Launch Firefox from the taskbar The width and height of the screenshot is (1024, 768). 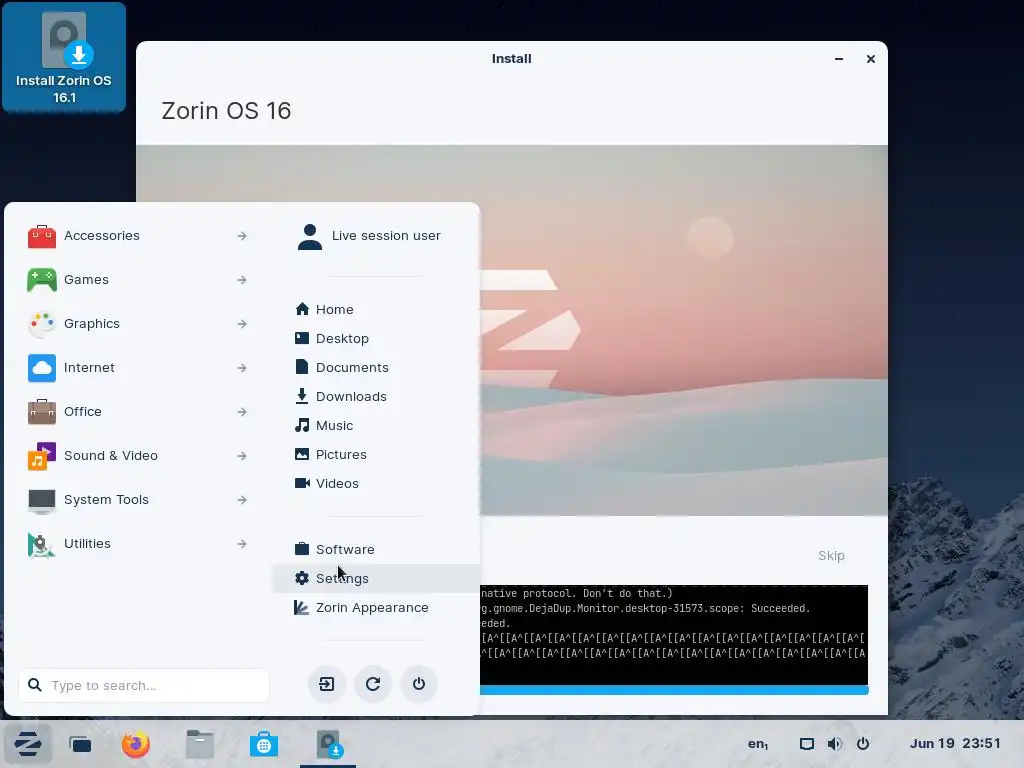tap(136, 744)
